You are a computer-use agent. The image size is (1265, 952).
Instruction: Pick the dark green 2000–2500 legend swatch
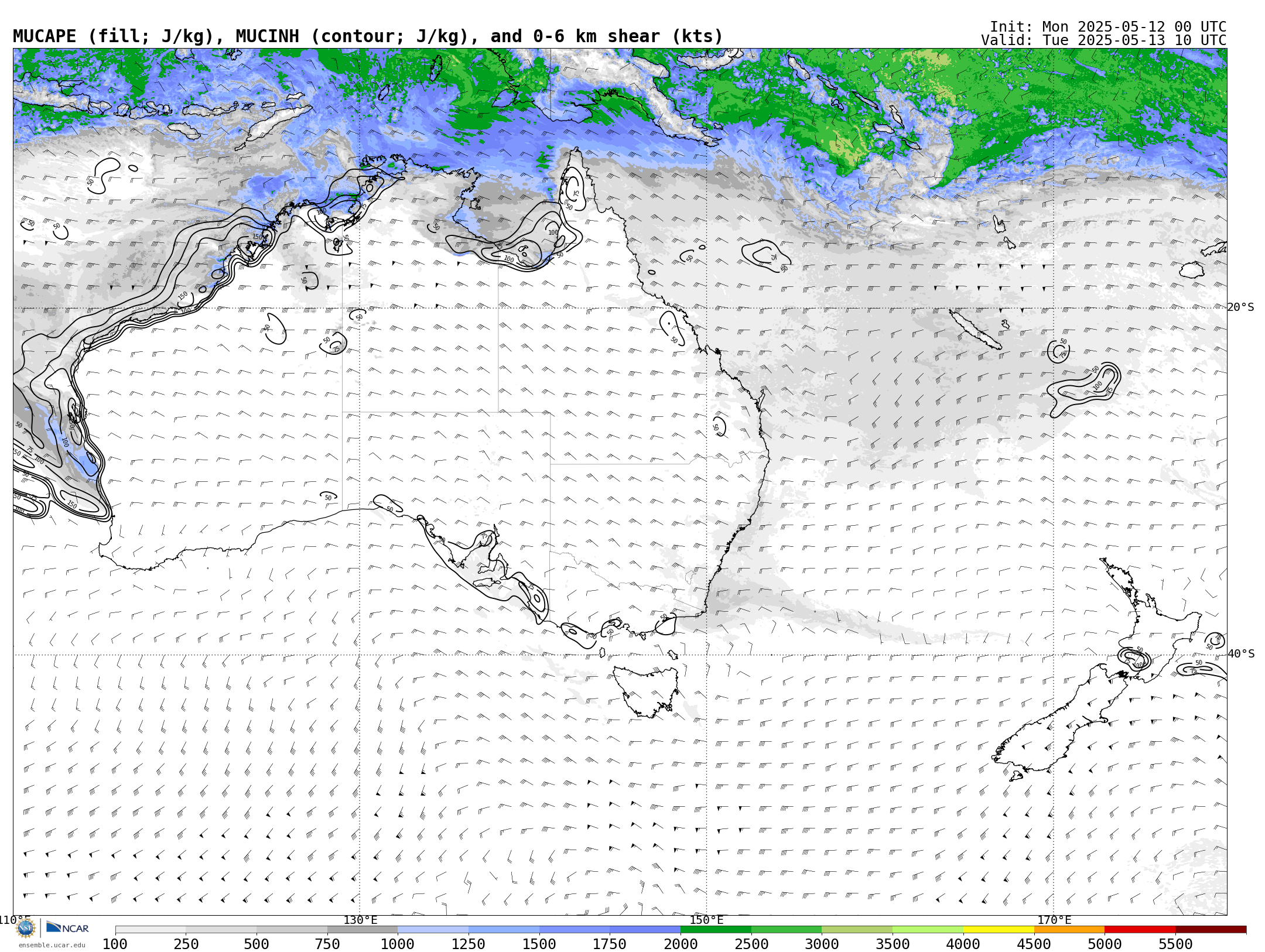[716, 930]
